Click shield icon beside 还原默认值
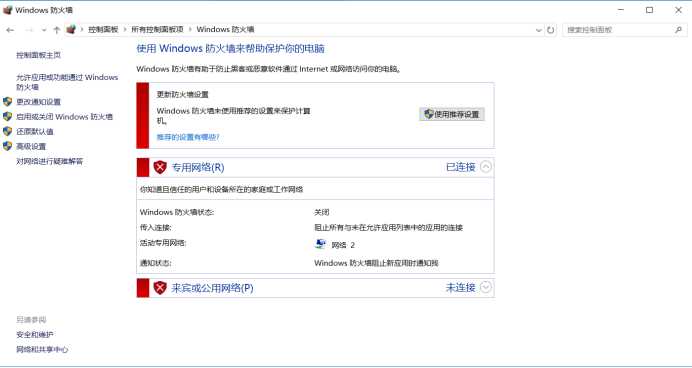 coord(8,131)
